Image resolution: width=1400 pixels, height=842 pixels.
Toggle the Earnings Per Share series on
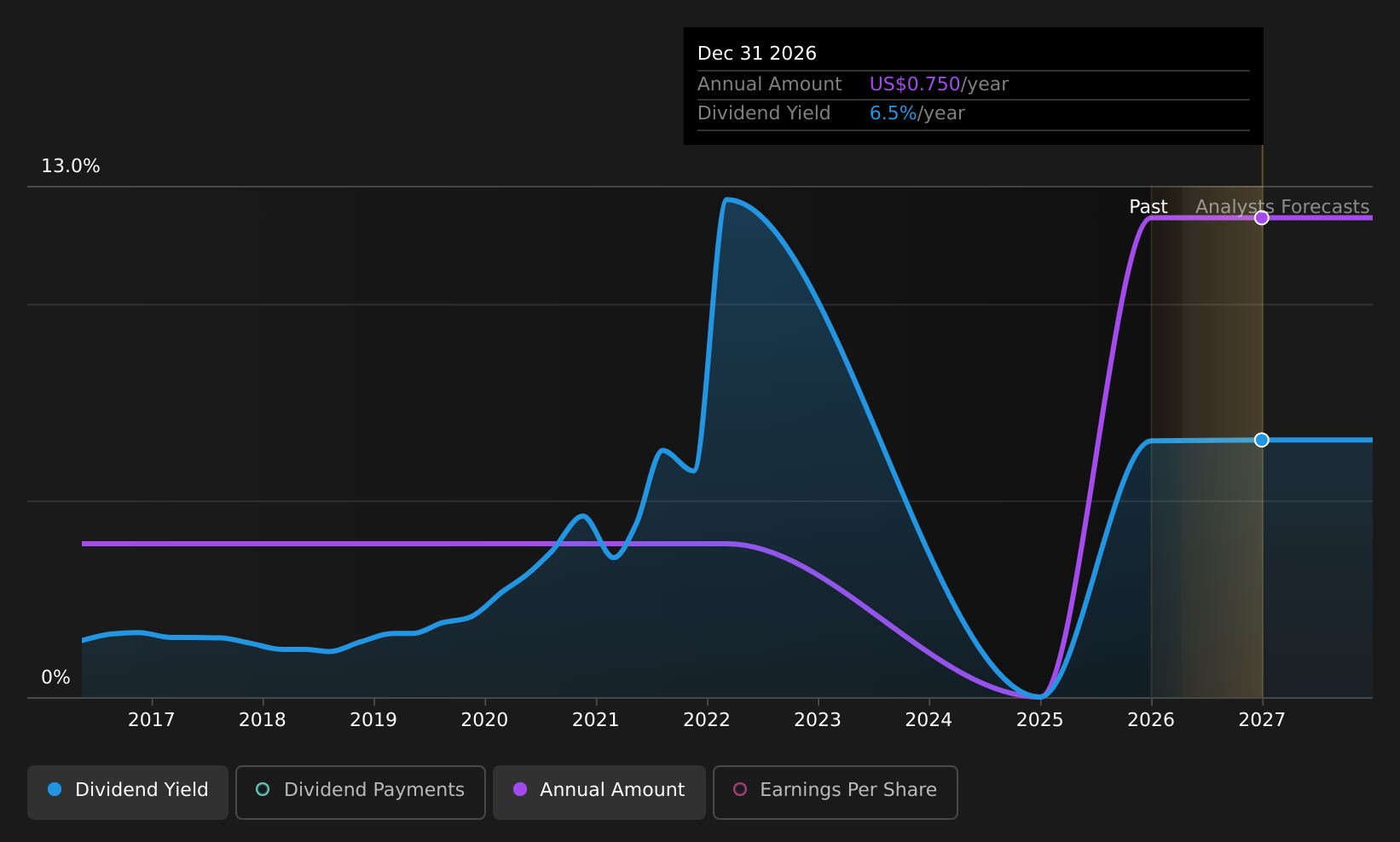pyautogui.click(x=835, y=790)
